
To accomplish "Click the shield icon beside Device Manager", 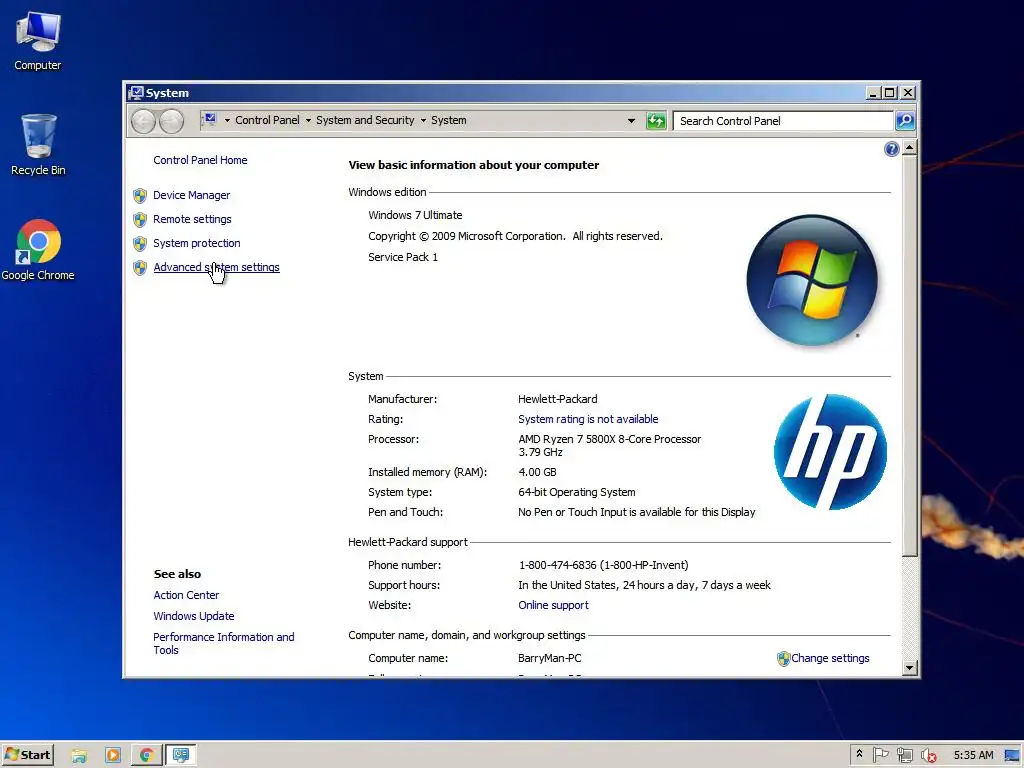I will coord(140,195).
